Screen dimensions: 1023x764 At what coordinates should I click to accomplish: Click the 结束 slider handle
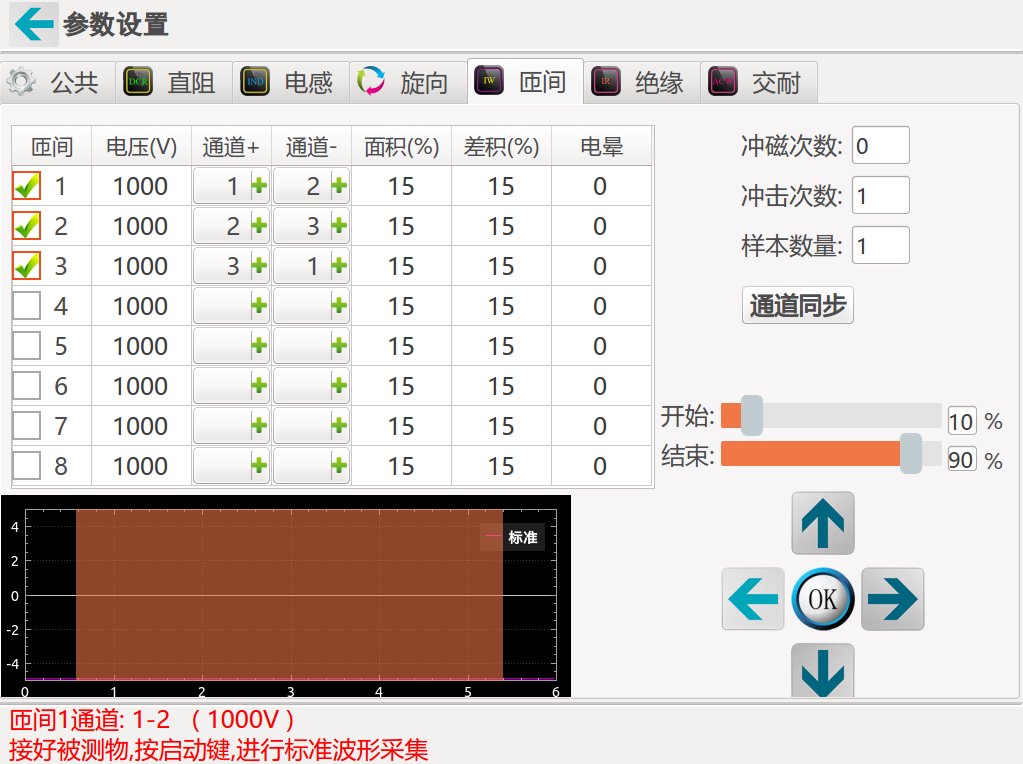click(911, 453)
